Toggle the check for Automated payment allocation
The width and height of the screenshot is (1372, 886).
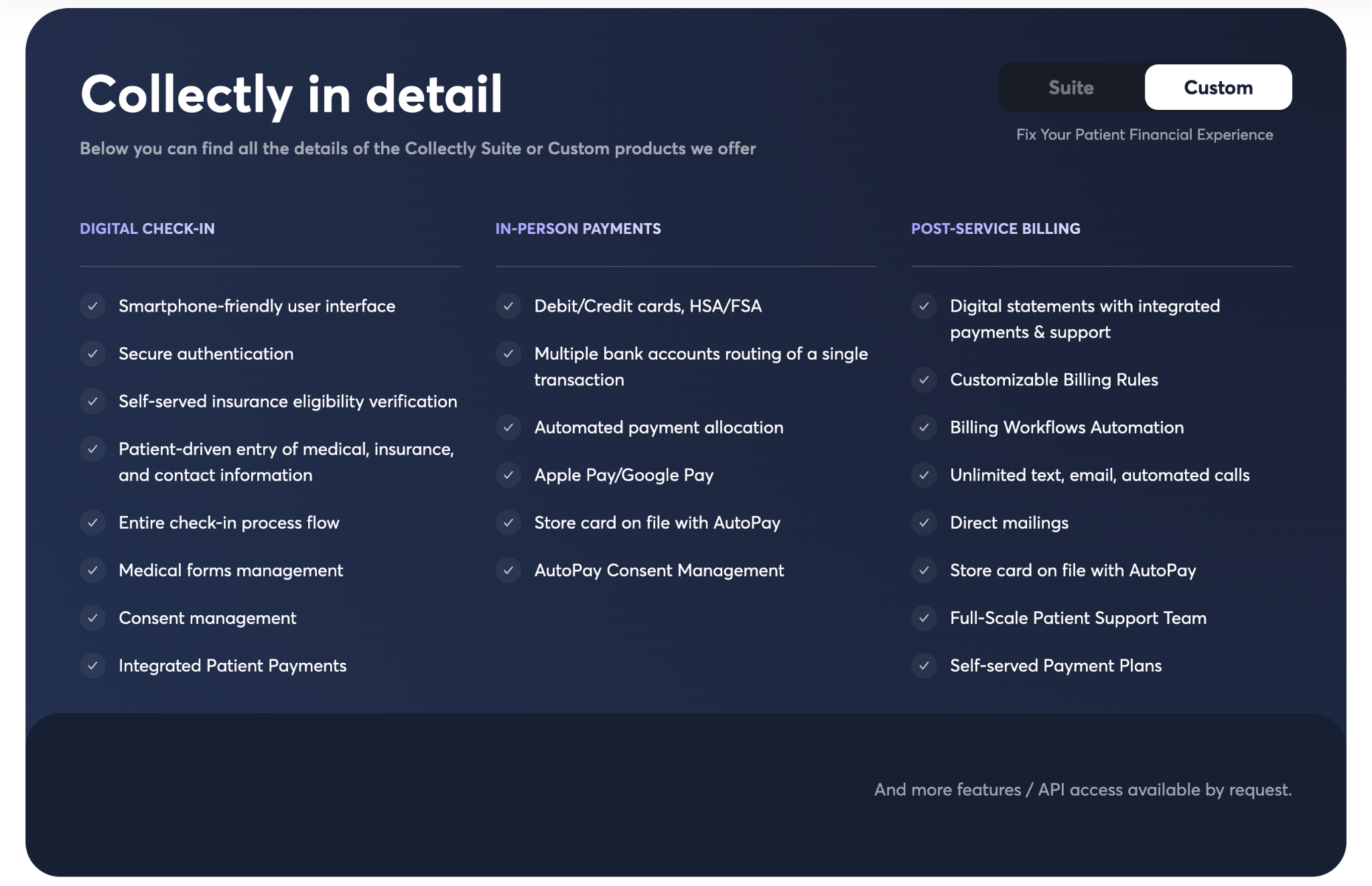point(509,427)
